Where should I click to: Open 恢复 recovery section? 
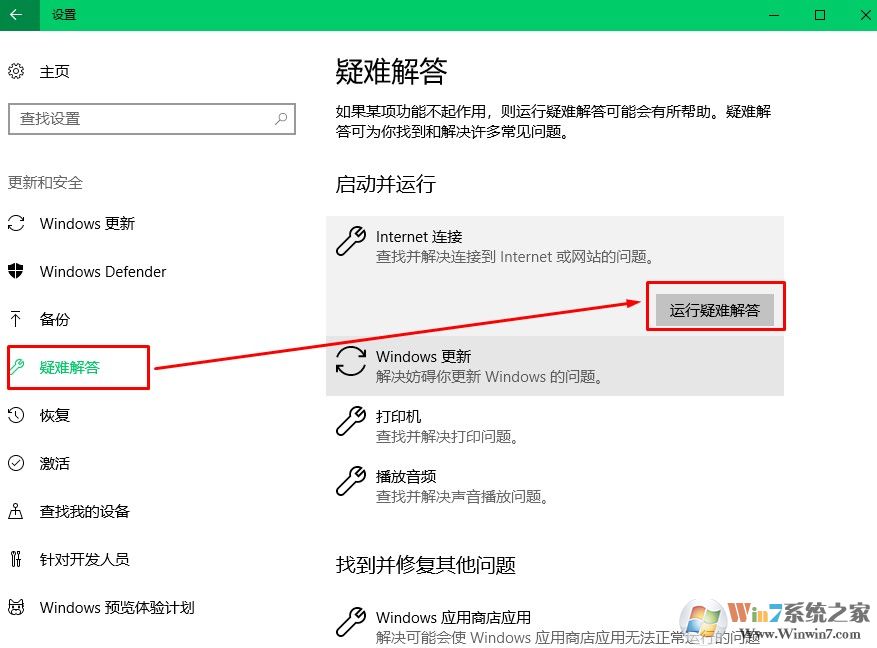point(55,415)
